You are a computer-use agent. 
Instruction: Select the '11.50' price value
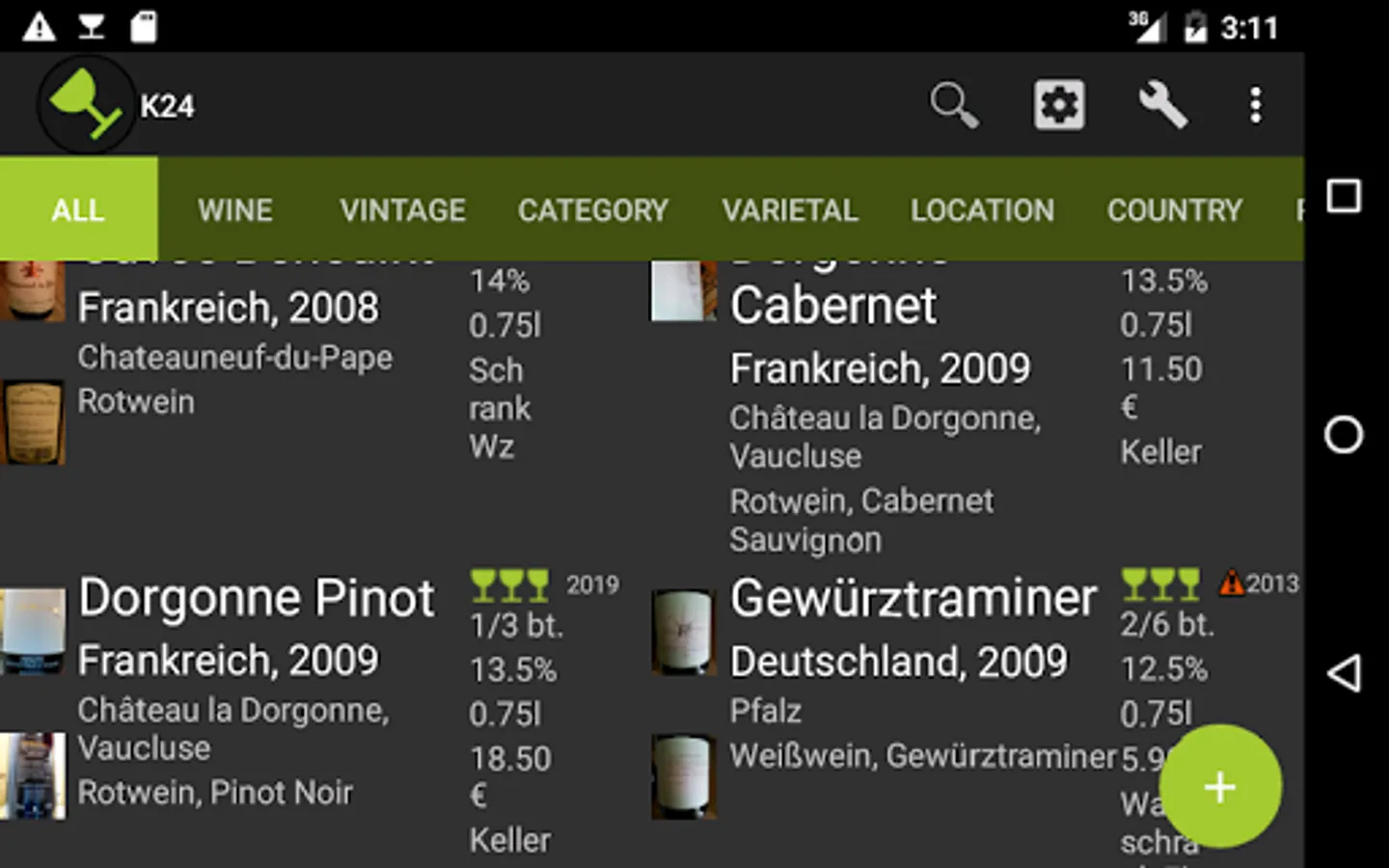(1161, 369)
